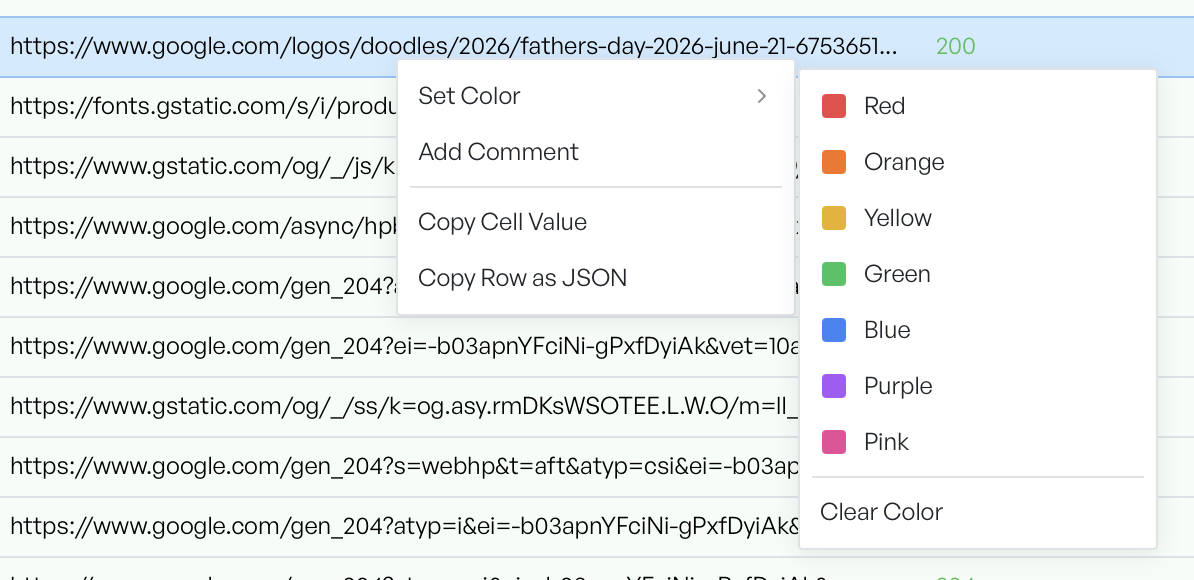Select the fathers-day-2026 doodle URL row
The image size is (1194, 580).
click(597, 47)
